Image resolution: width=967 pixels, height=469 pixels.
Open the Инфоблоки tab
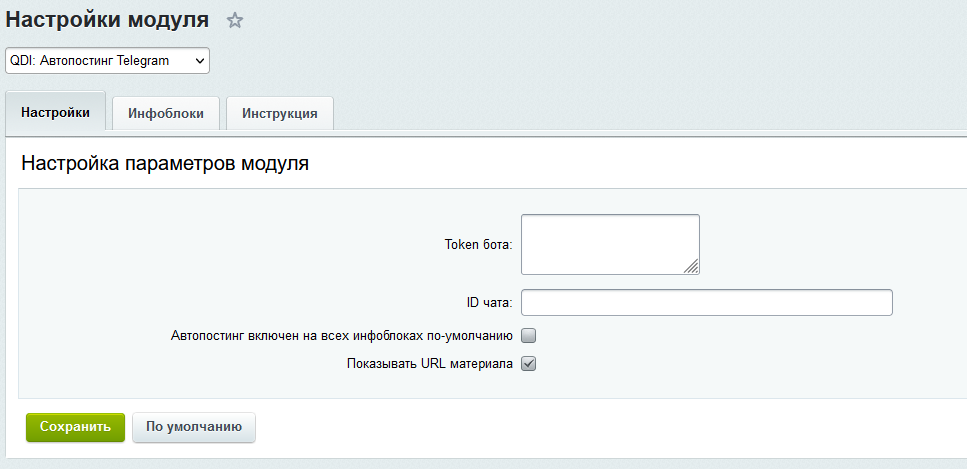coord(166,114)
